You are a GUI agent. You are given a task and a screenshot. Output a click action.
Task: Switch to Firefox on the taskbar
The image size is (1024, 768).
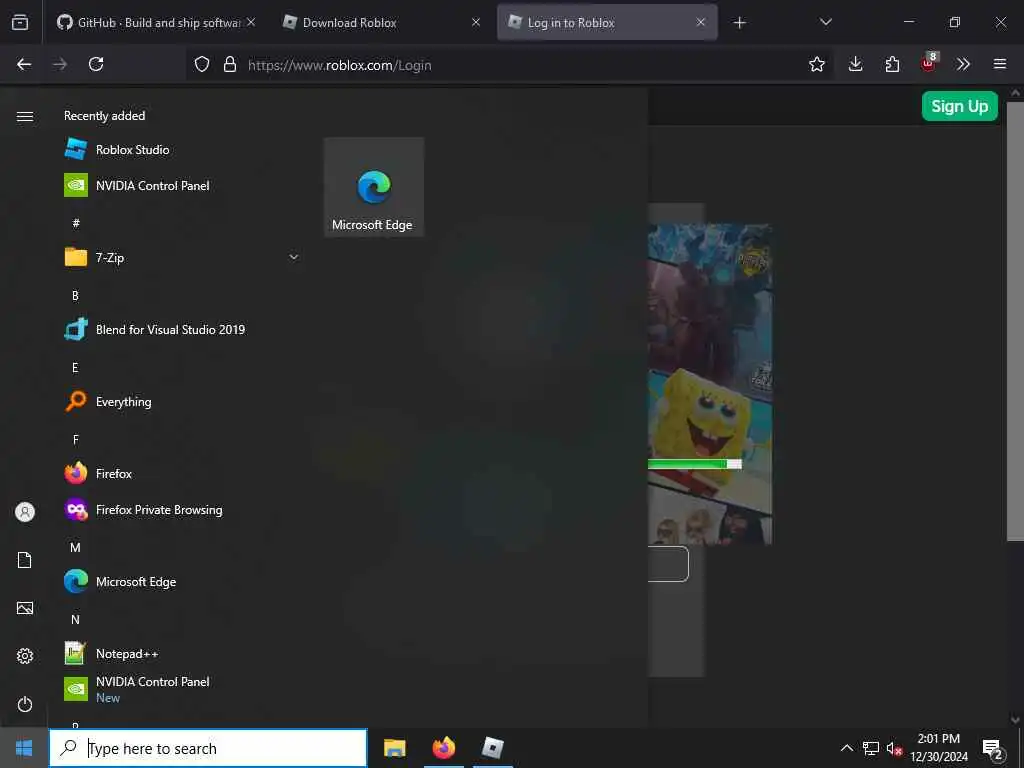click(443, 748)
